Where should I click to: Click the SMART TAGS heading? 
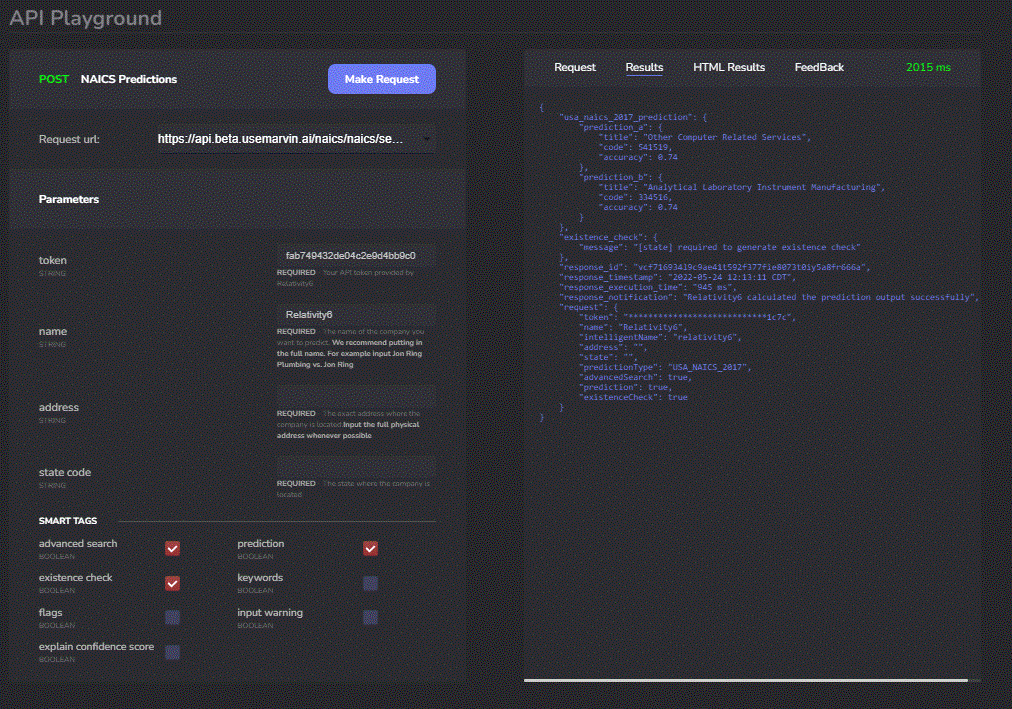(x=68, y=521)
